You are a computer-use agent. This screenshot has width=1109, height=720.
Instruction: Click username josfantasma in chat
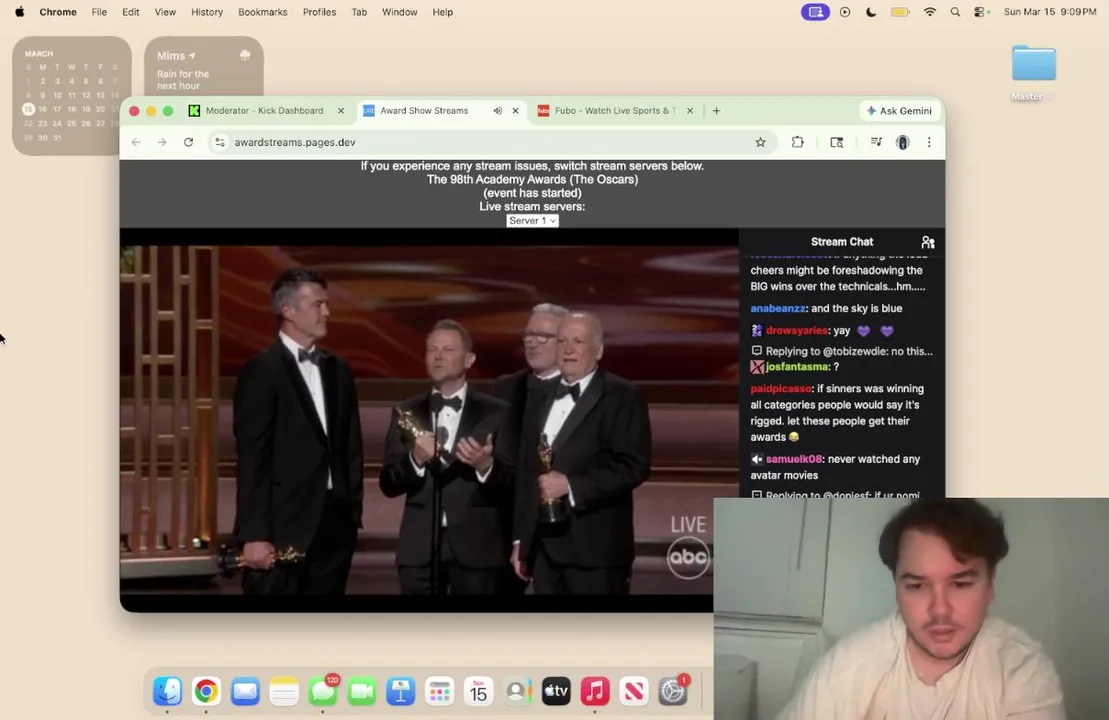tap(797, 366)
